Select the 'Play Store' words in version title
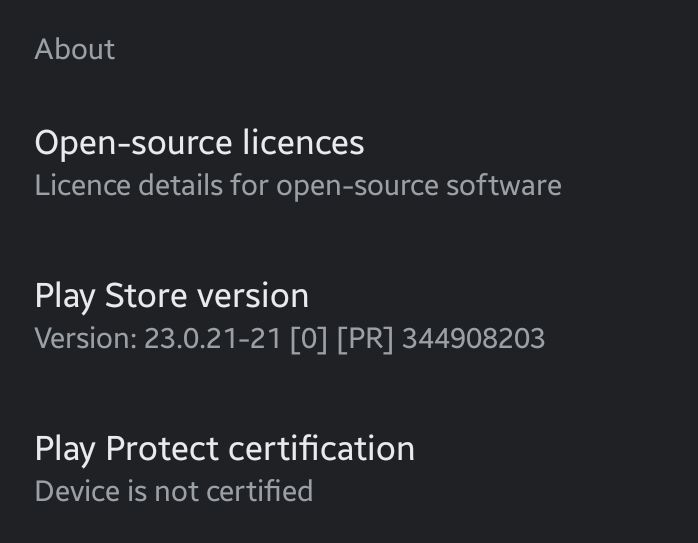 tap(111, 296)
